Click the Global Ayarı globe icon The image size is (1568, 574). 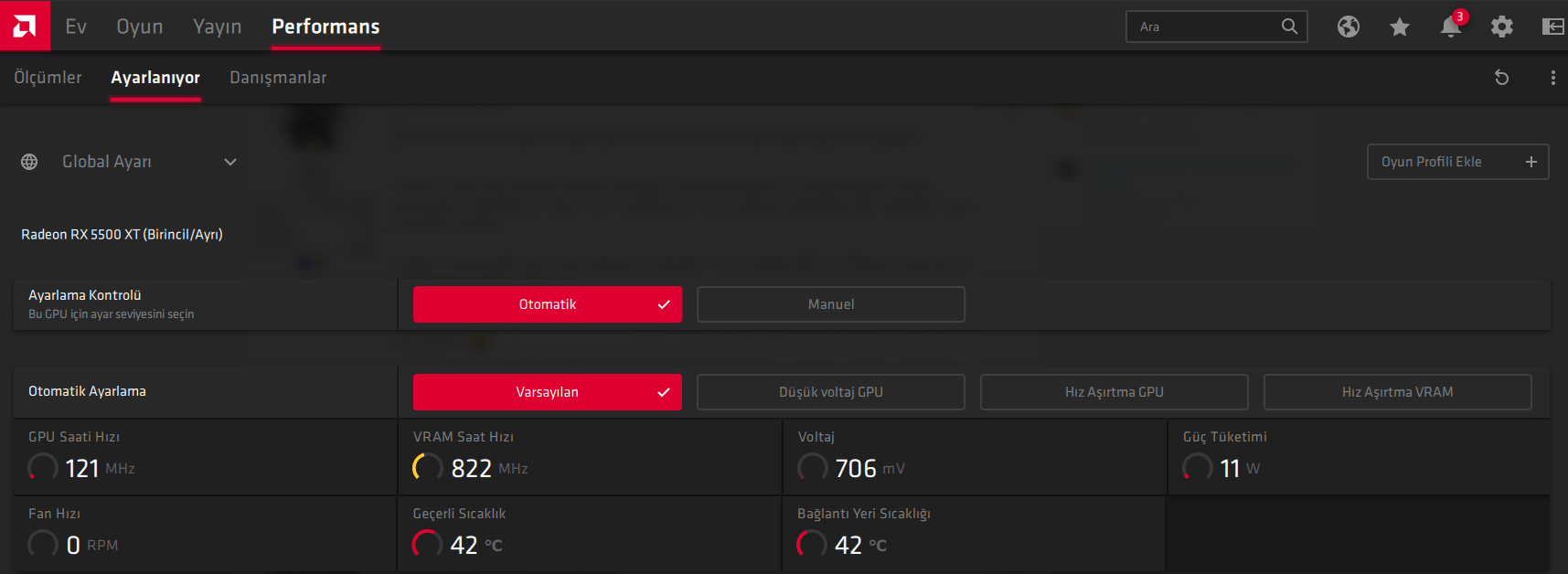click(x=29, y=162)
